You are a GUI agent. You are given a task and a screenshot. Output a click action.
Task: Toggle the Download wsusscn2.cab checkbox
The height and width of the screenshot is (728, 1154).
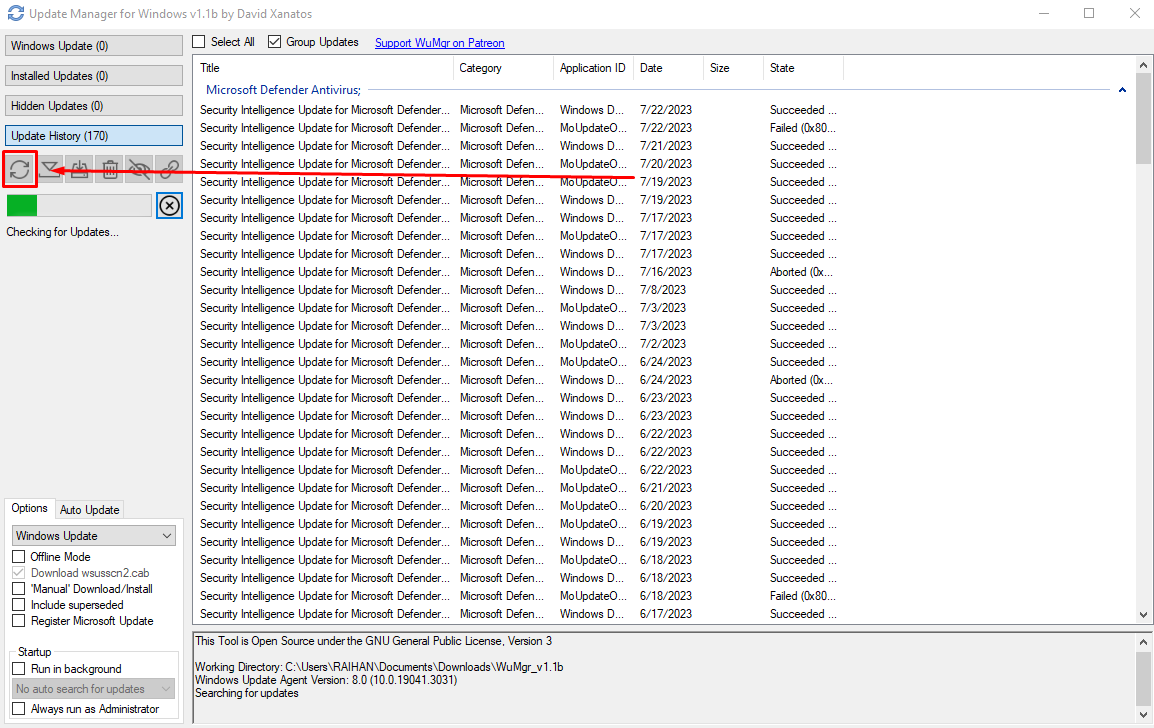(x=19, y=573)
